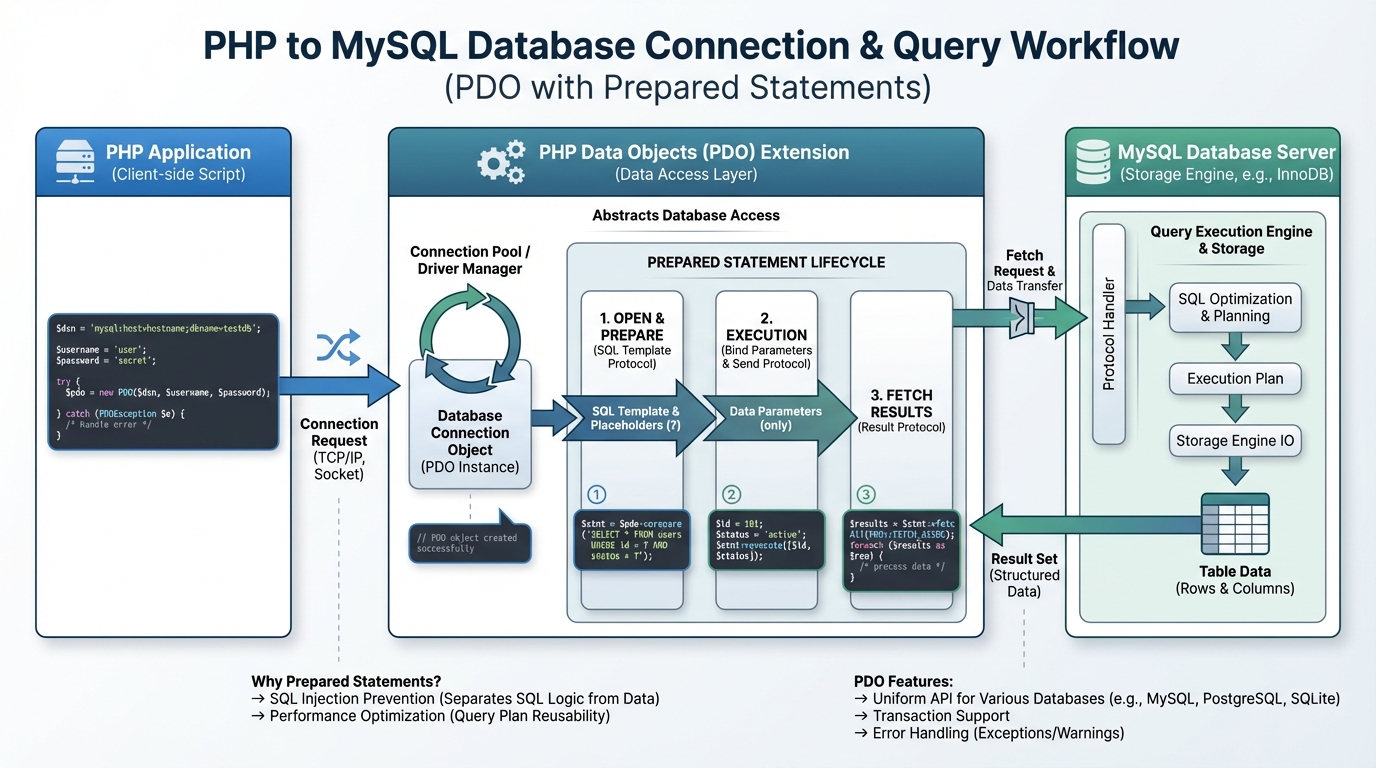Click the blue shuffle arrows icon

click(337, 347)
